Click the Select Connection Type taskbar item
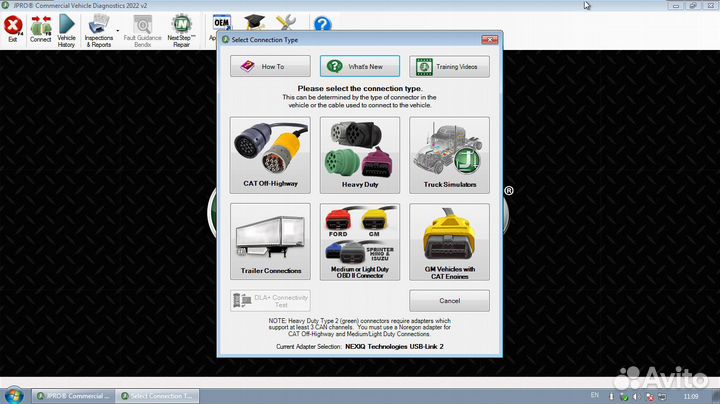 coord(157,396)
